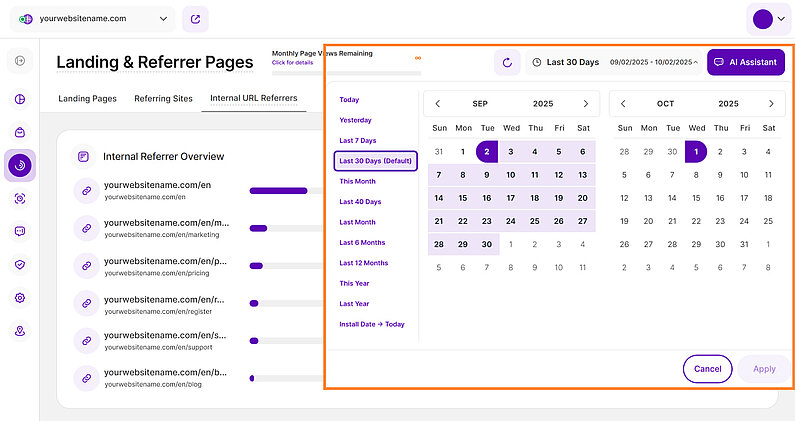Viewport: 795px width, 421px height.
Task: Open the settings gear in sidebar
Action: click(20, 298)
